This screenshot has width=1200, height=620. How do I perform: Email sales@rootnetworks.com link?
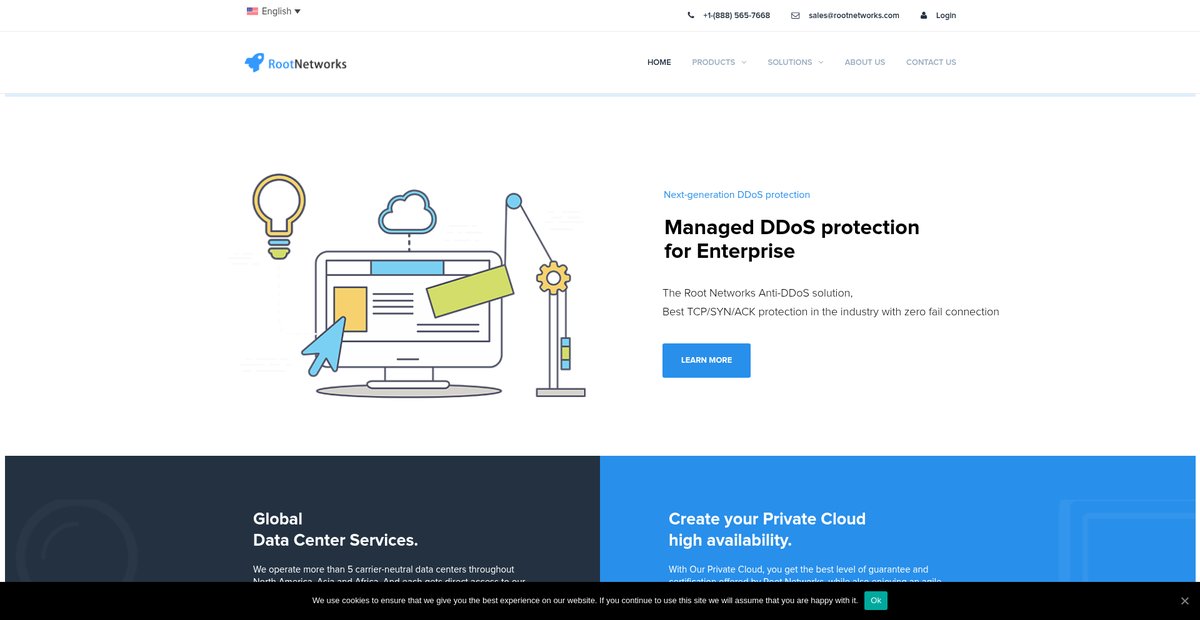coord(854,15)
